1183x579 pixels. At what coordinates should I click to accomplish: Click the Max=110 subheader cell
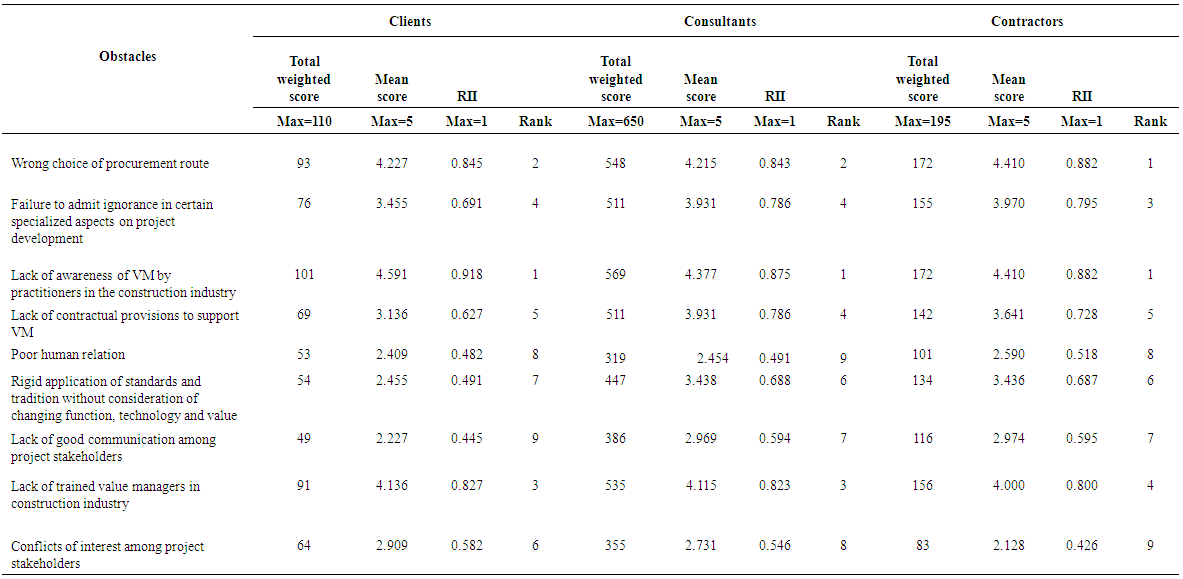[304, 122]
